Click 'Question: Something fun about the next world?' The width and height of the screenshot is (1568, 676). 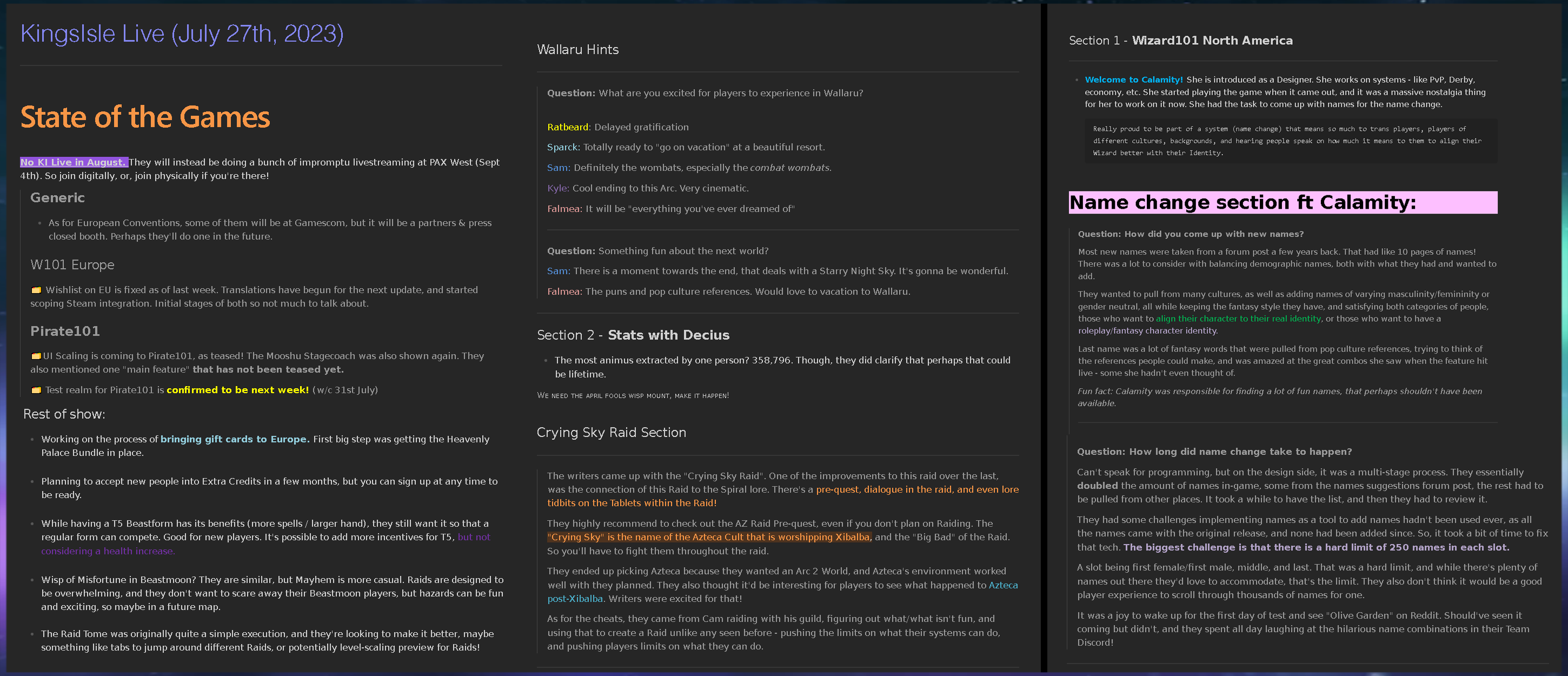coord(657,250)
